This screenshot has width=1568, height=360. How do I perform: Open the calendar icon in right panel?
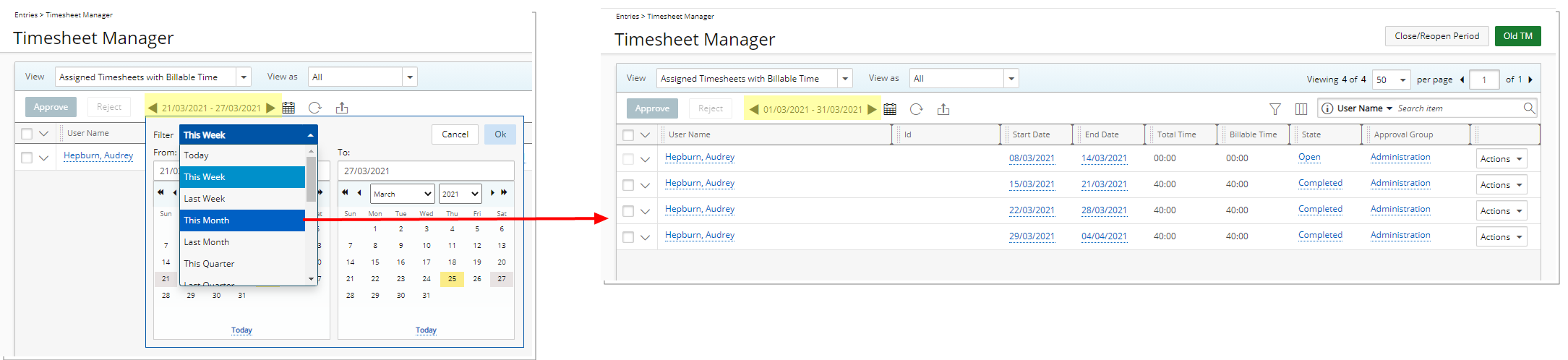890,109
